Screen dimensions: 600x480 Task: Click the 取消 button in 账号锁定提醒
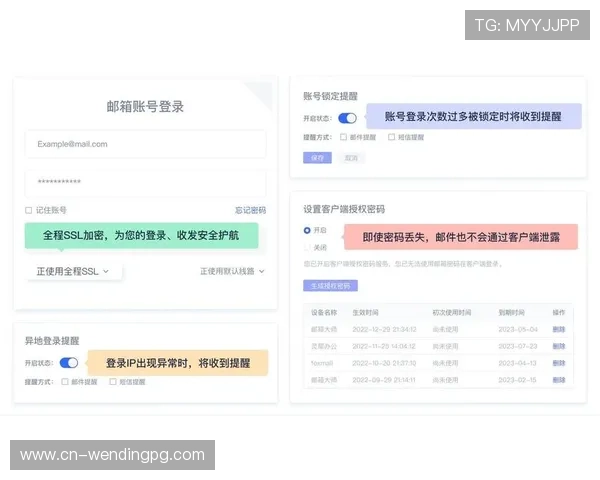pyautogui.click(x=351, y=158)
